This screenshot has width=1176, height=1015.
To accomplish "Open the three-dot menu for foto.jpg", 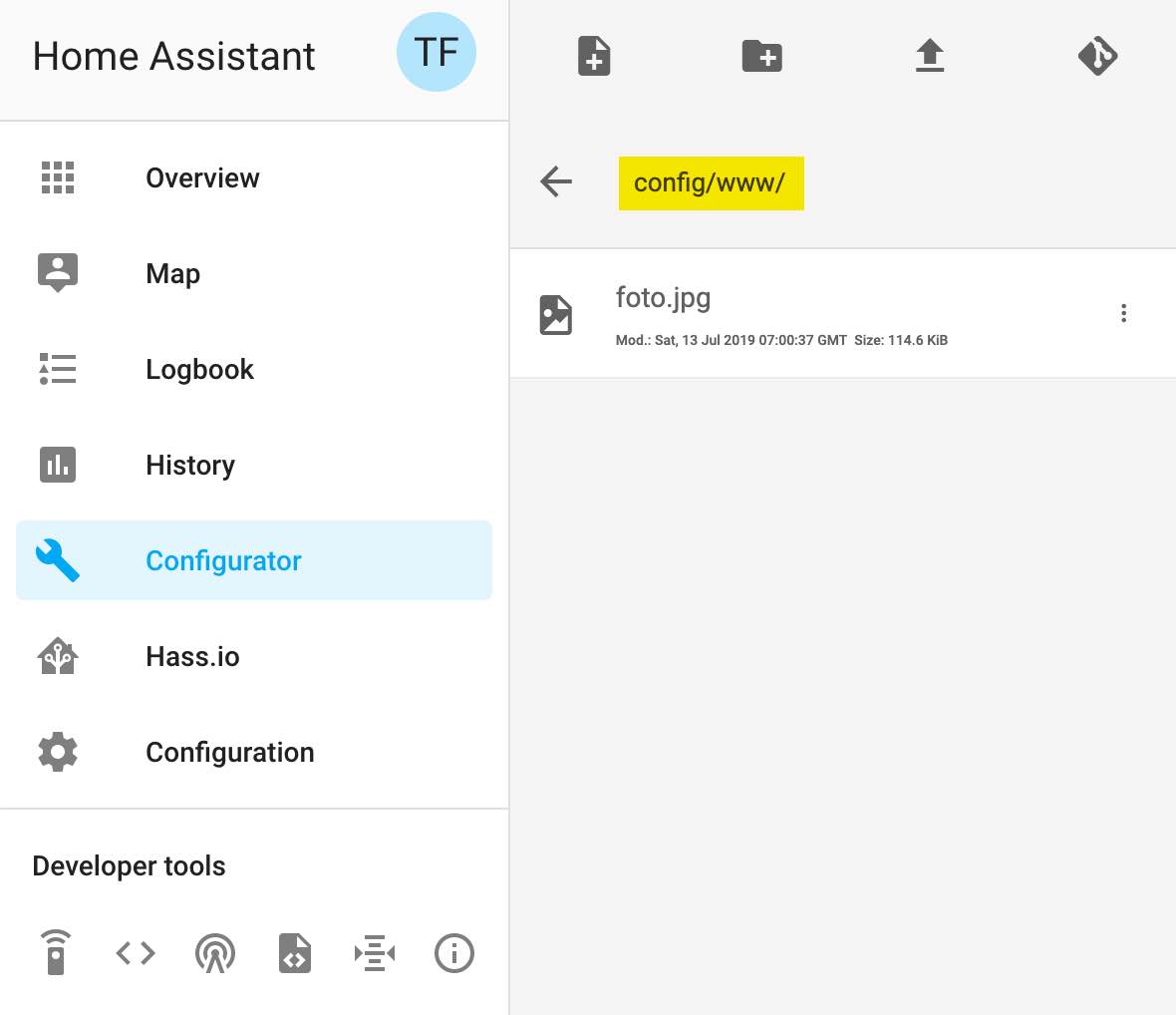I will [x=1123, y=313].
